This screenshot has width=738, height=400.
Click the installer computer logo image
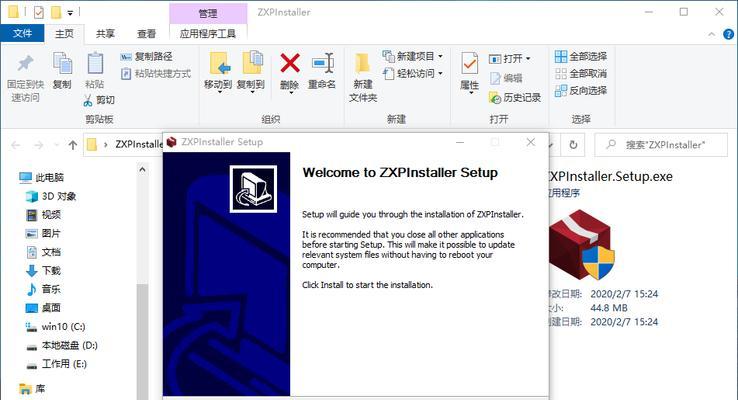[x=253, y=189]
